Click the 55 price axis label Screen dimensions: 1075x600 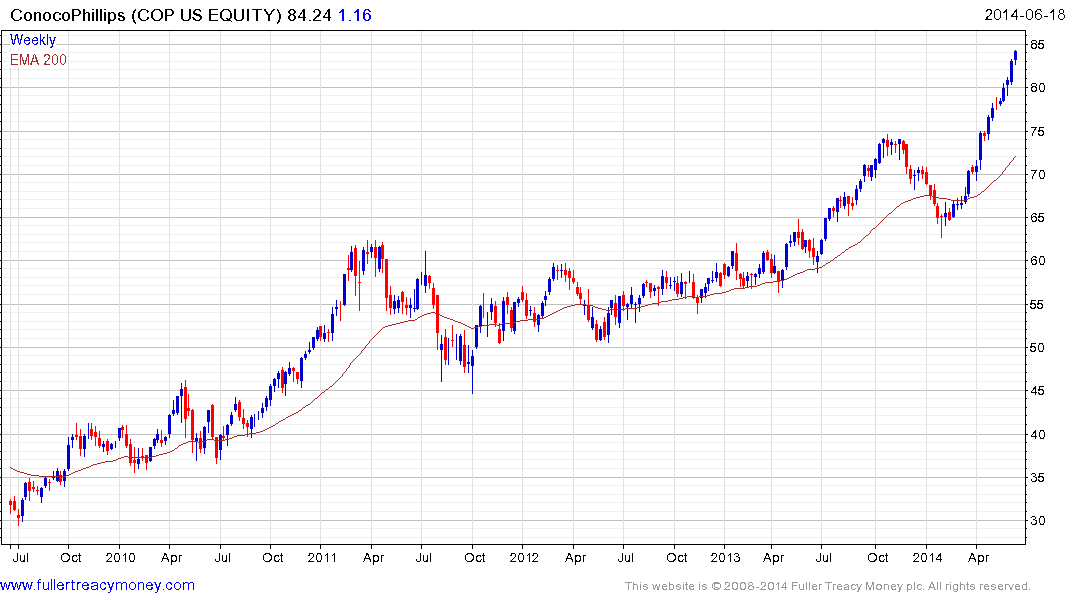[x=1037, y=304]
